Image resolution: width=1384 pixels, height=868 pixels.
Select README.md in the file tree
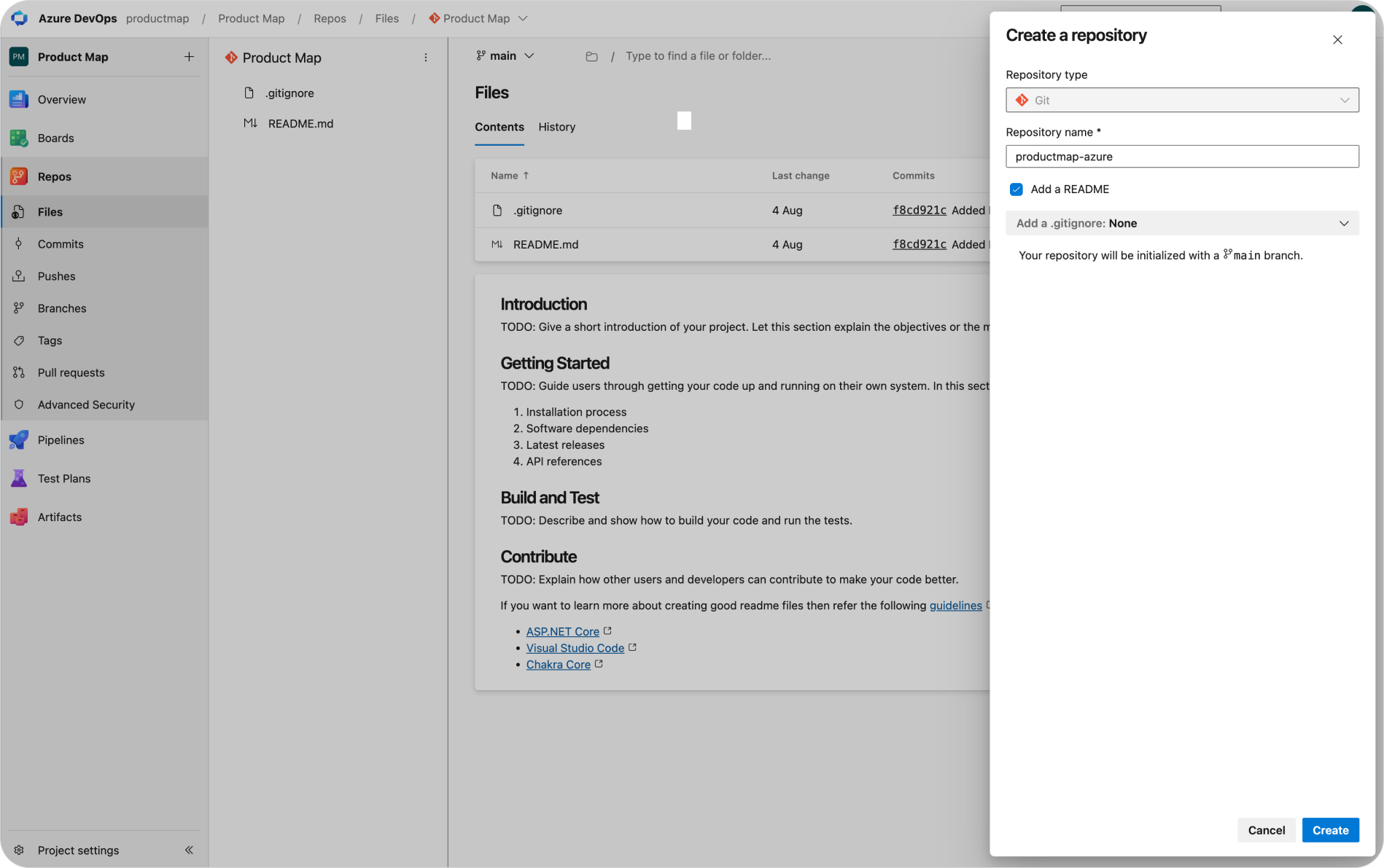point(300,124)
